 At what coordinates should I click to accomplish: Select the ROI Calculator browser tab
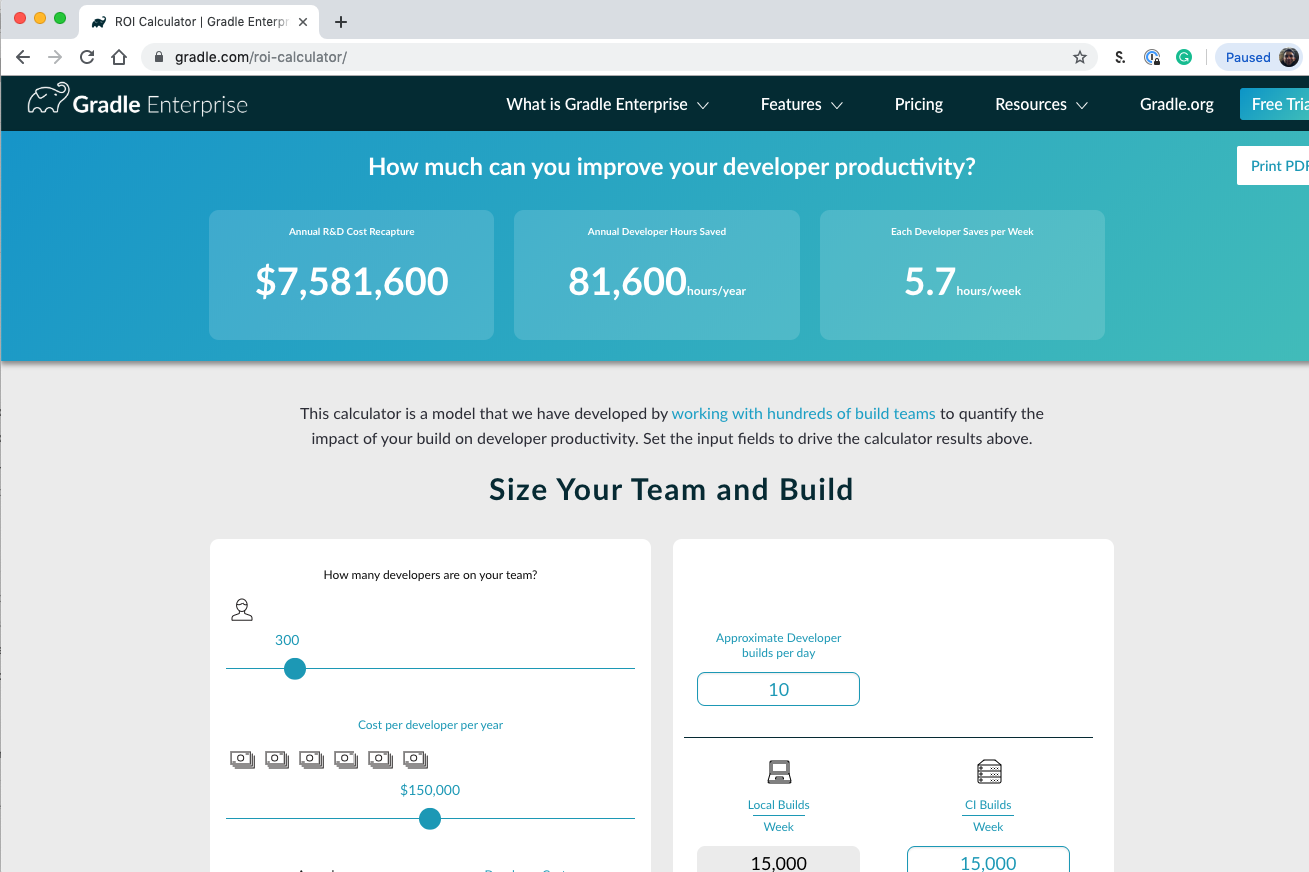[x=198, y=22]
